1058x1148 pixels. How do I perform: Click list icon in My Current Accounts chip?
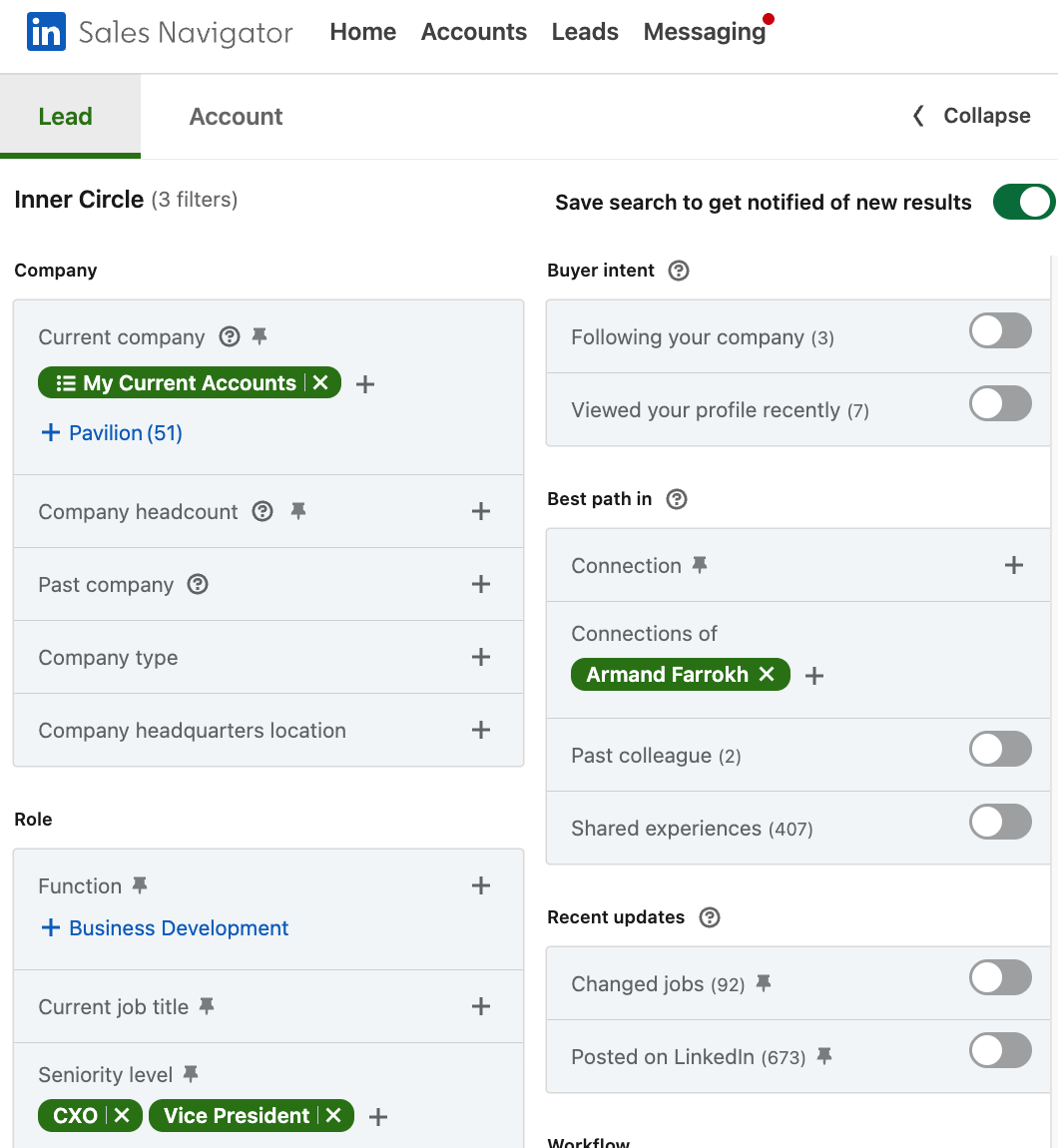[66, 383]
